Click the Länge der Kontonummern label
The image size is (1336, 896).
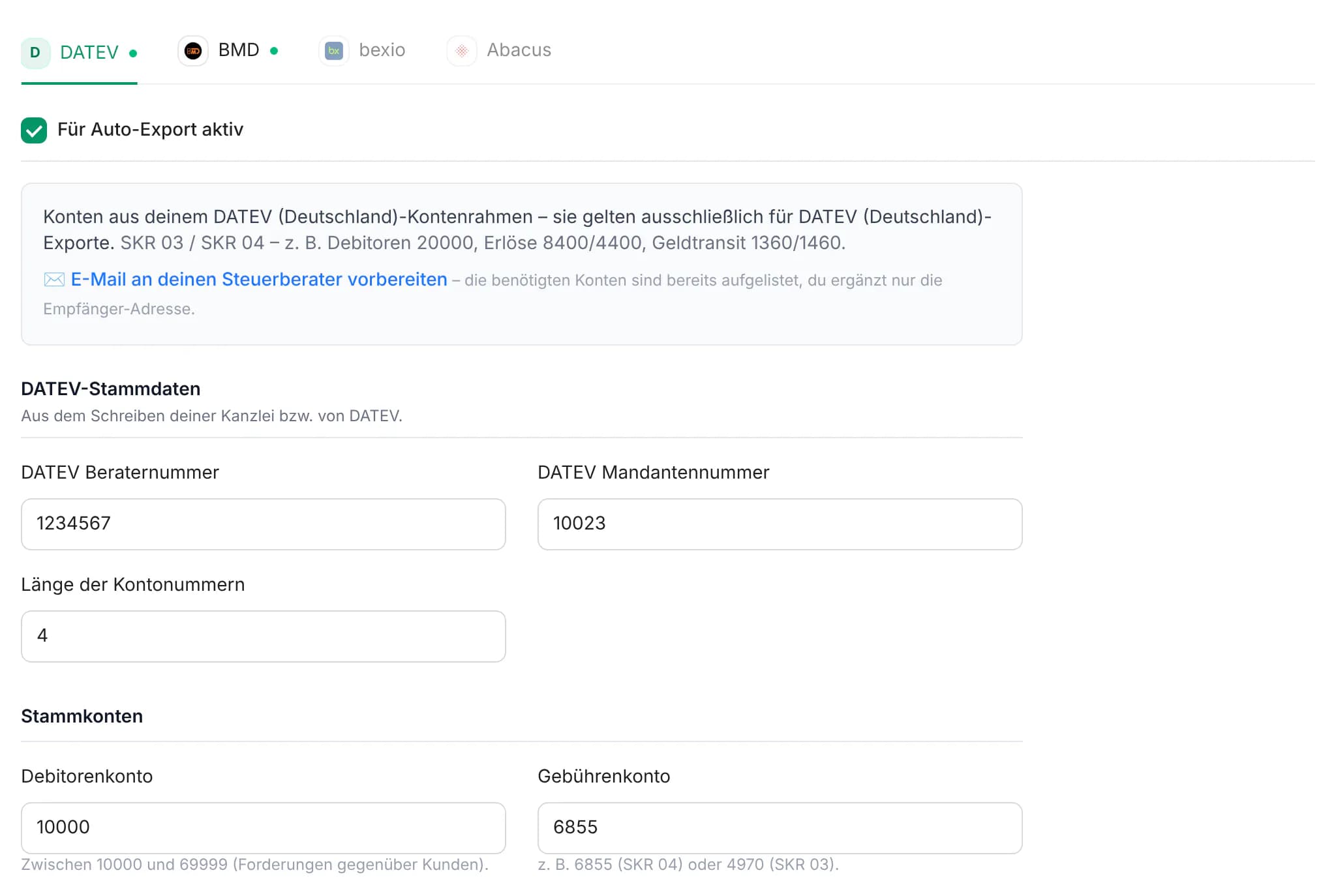(133, 584)
